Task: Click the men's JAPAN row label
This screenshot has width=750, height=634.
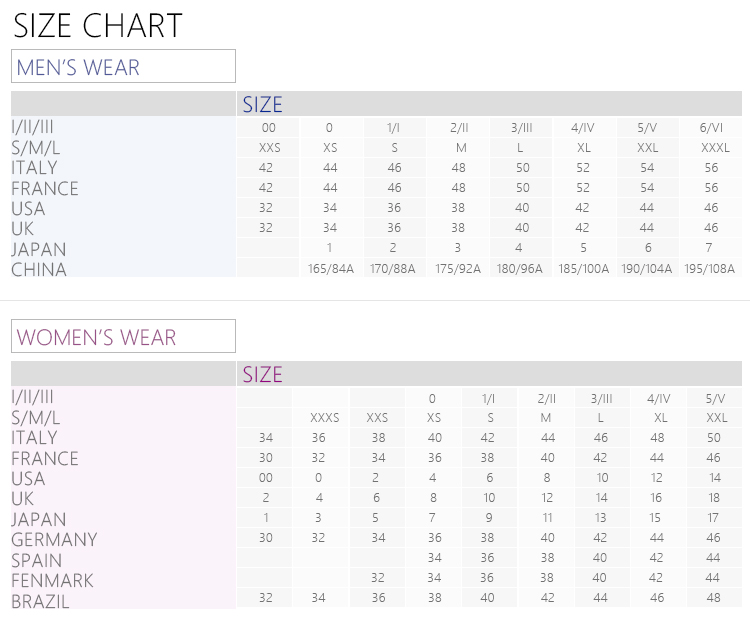Action: (x=39, y=249)
